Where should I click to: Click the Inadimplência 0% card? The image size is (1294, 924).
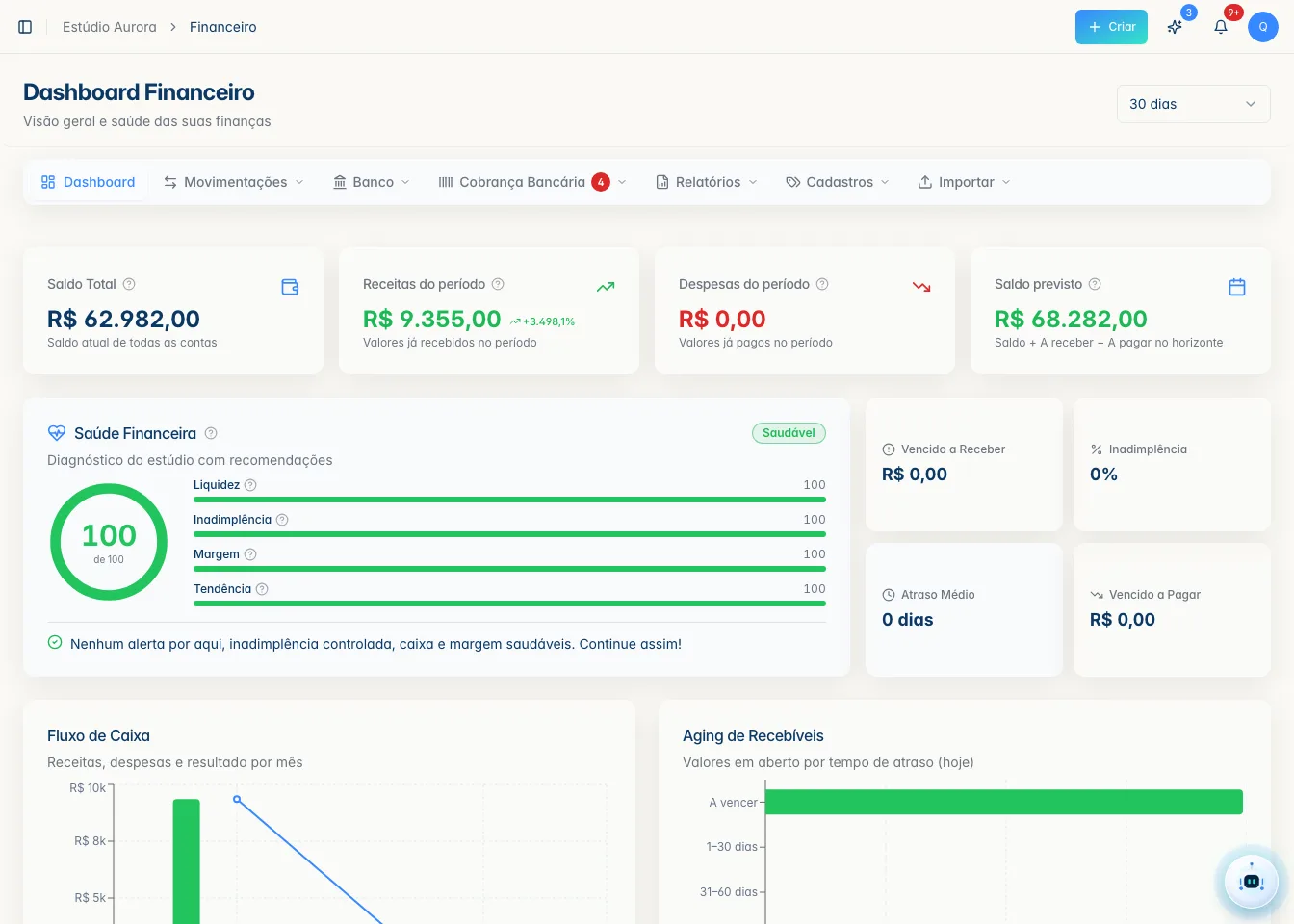[x=1172, y=464]
